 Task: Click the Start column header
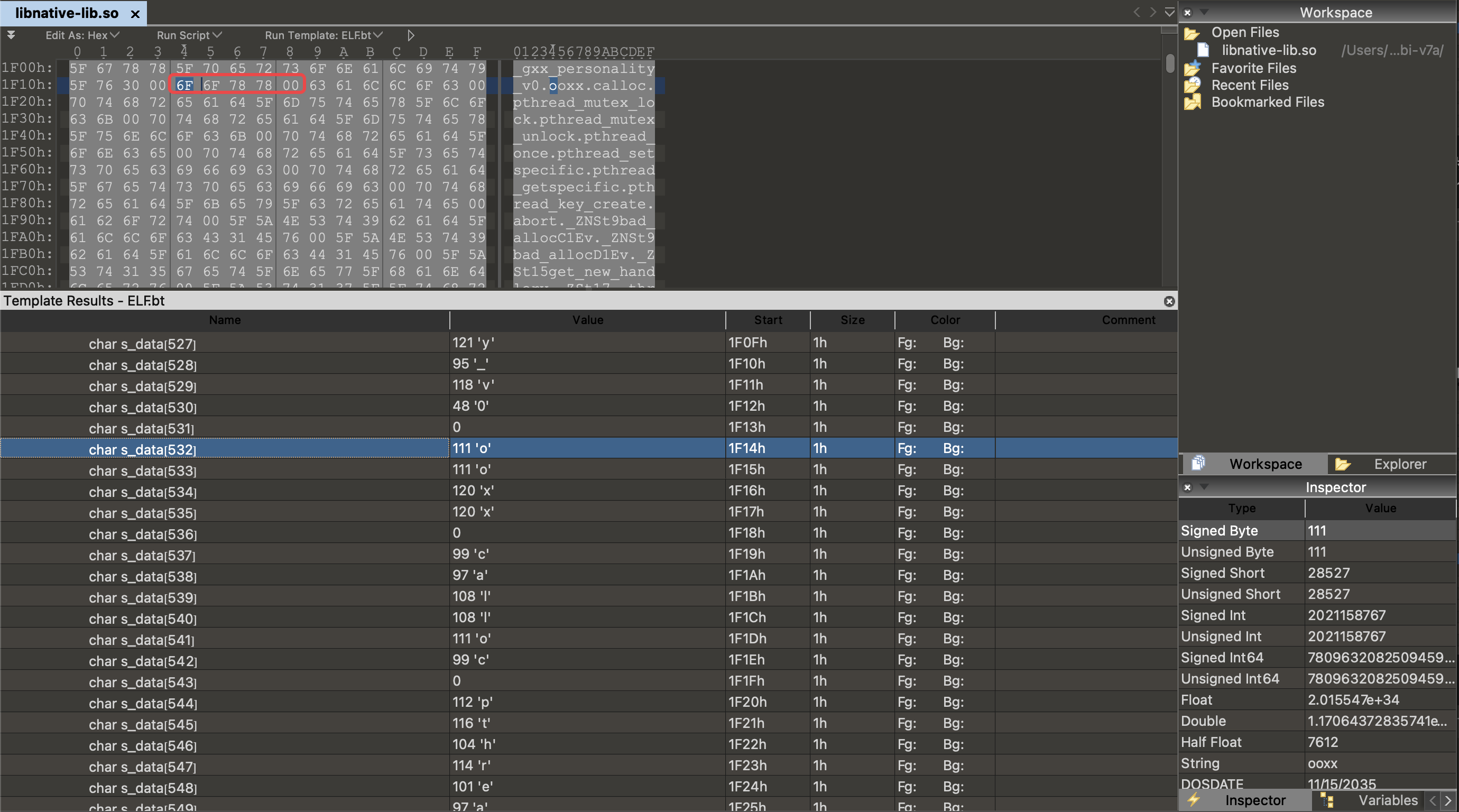[x=768, y=320]
